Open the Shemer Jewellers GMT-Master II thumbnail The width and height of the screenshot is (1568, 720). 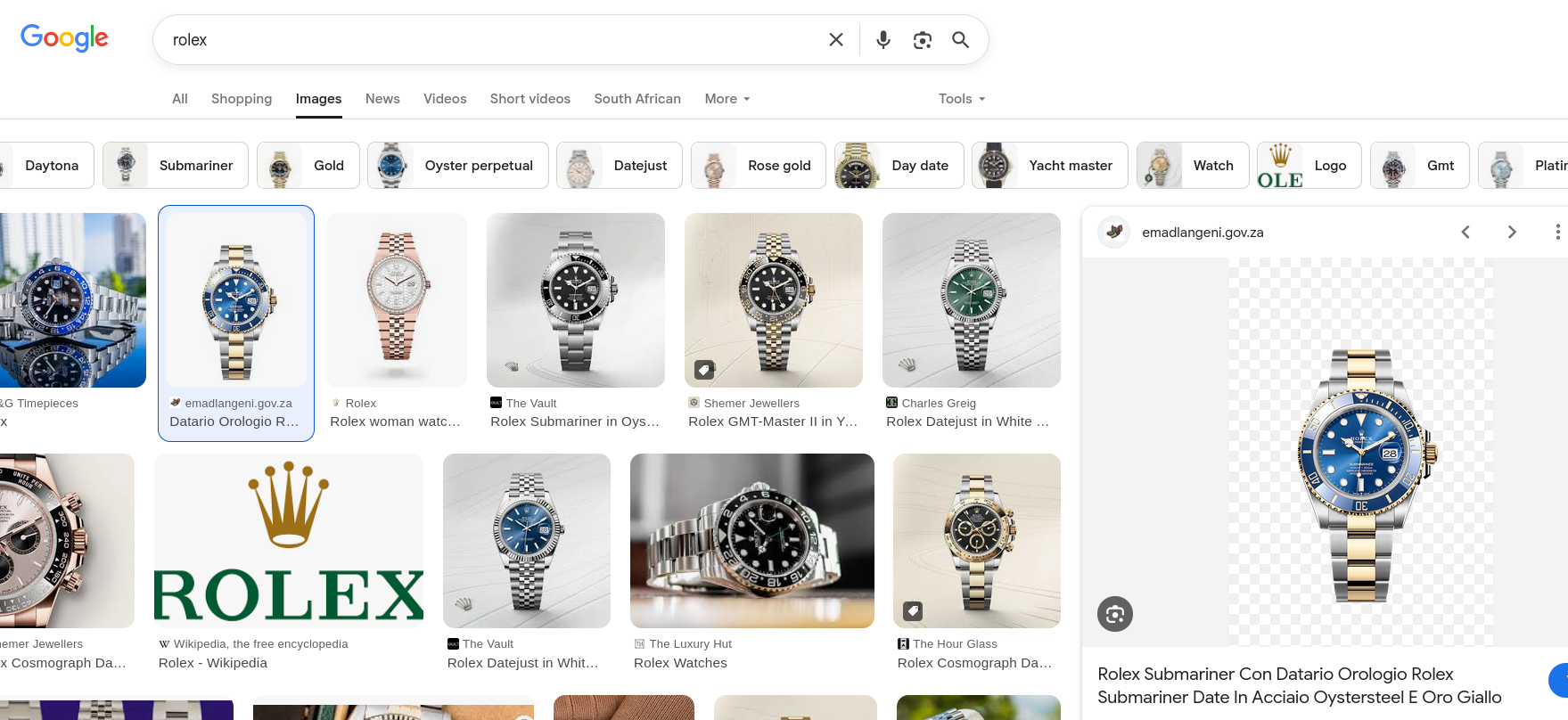coord(774,300)
